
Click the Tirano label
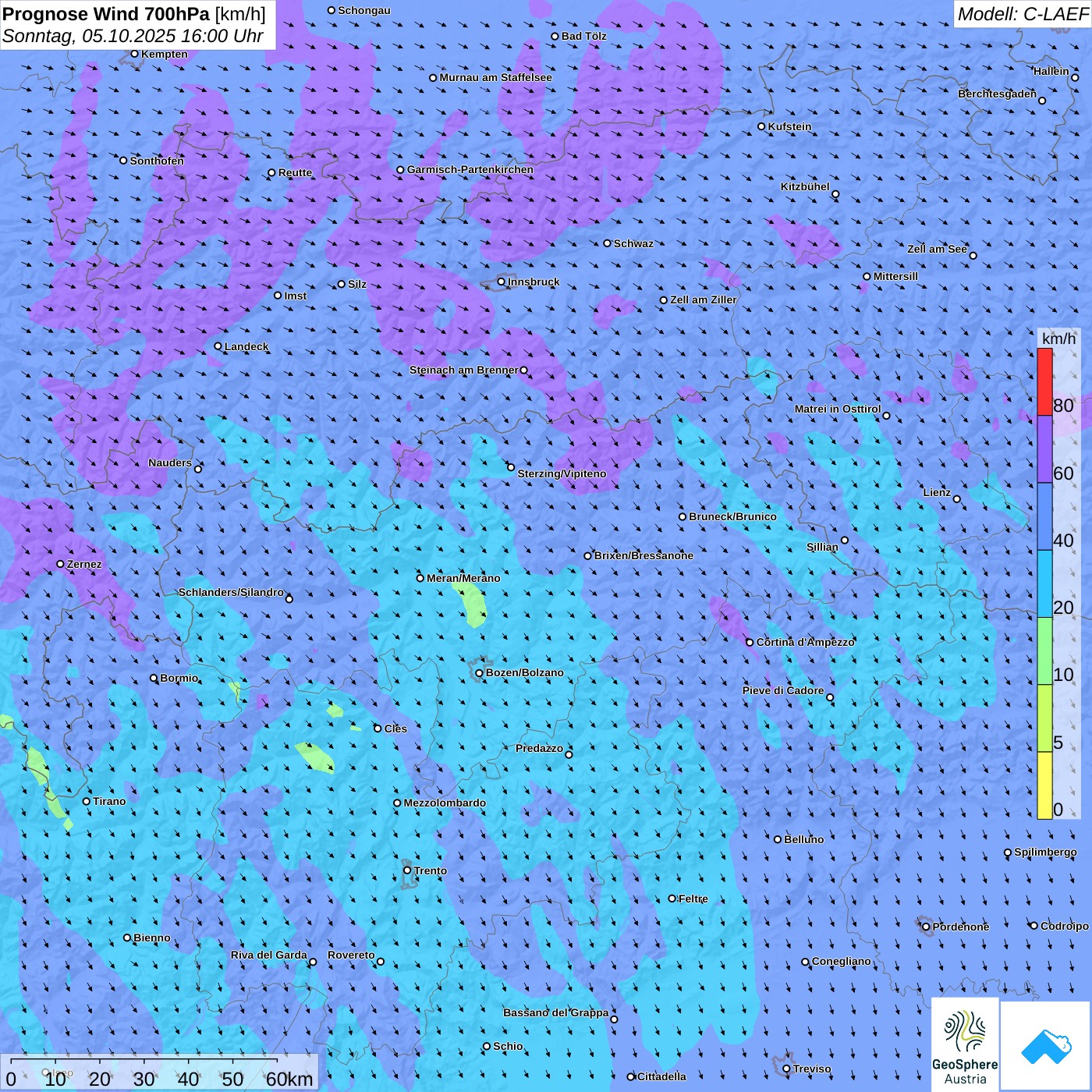click(x=109, y=801)
